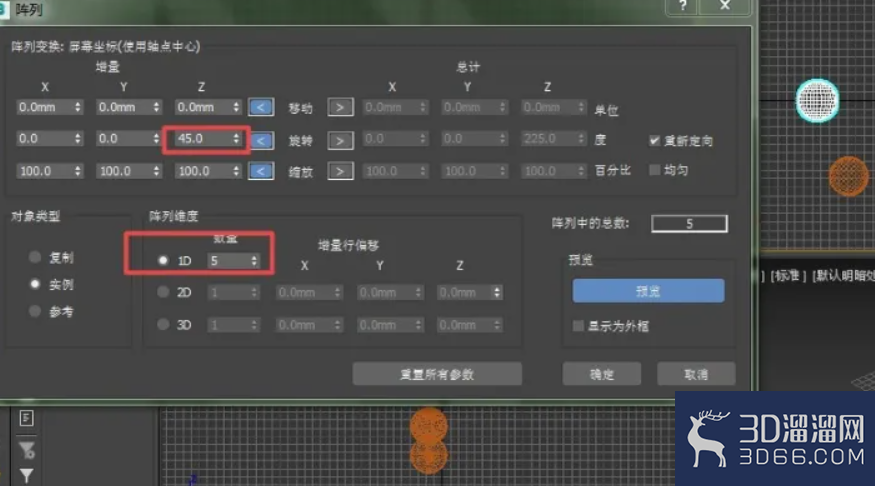Click Reset All Parameters (重置所有参数) button
875x486 pixels.
click(437, 374)
